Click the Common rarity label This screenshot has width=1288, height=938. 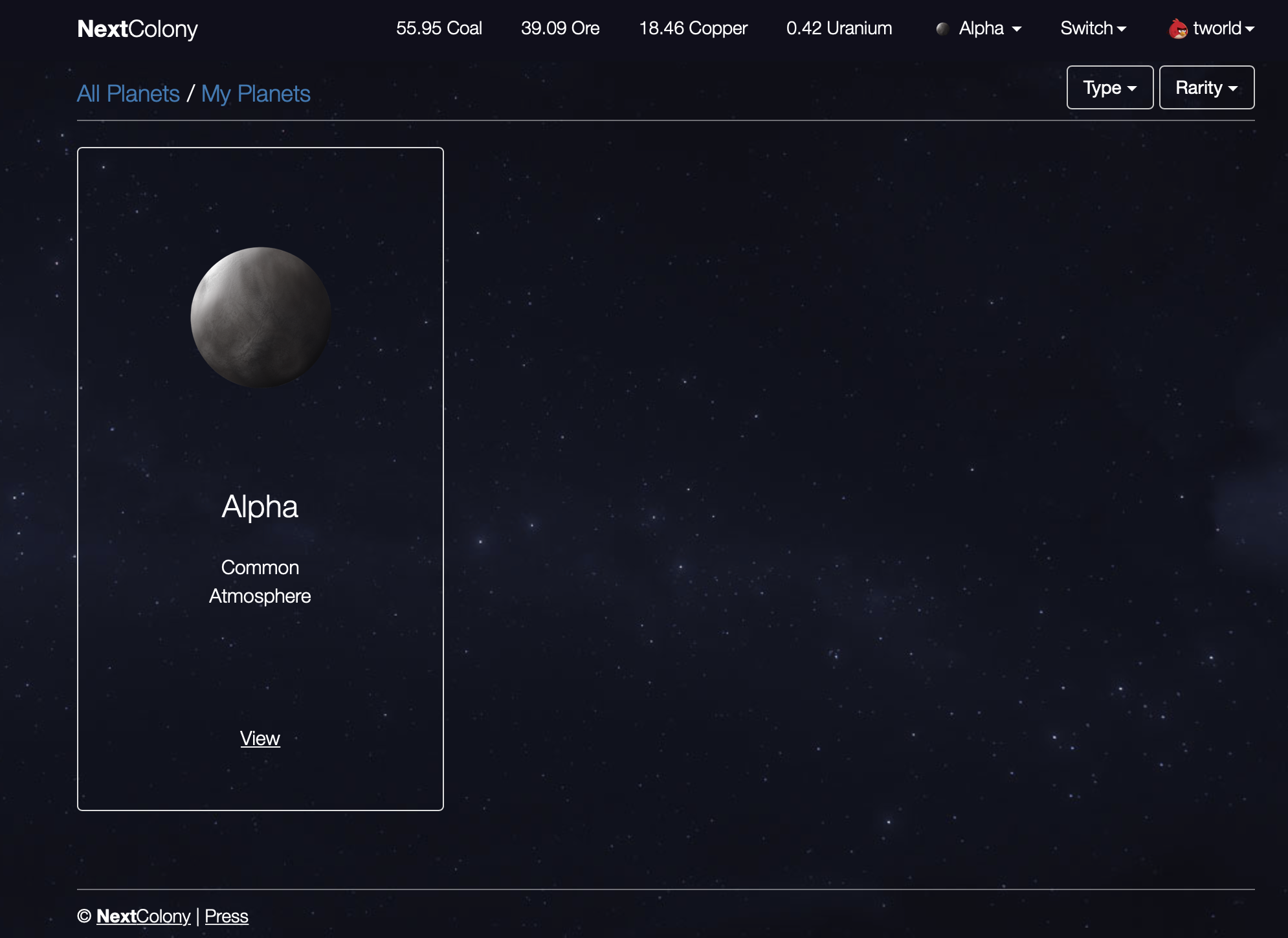click(x=260, y=567)
